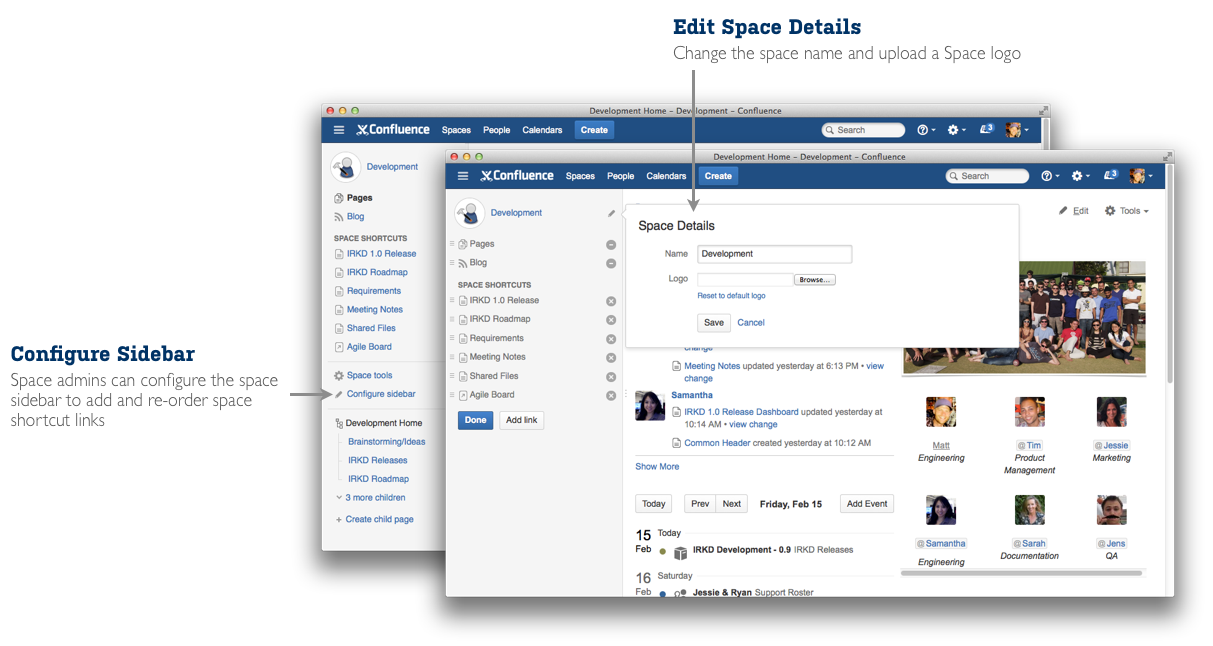The image size is (1213, 646).
Task: Click the Today calendar button
Action: click(x=653, y=504)
